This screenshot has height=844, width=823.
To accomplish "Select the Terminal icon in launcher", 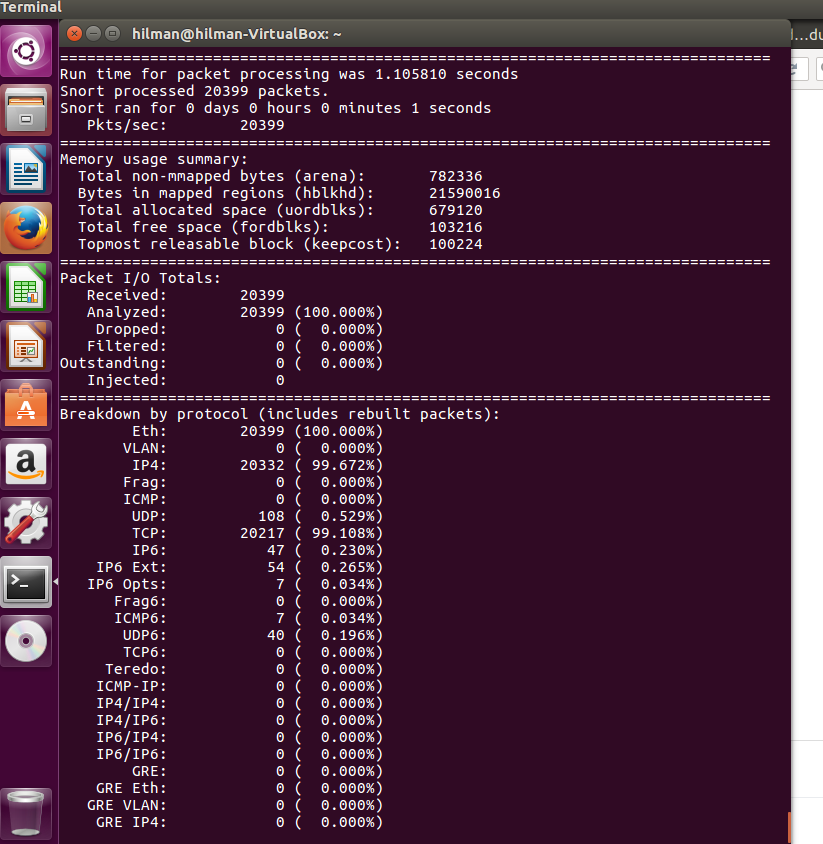I will [x=26, y=581].
